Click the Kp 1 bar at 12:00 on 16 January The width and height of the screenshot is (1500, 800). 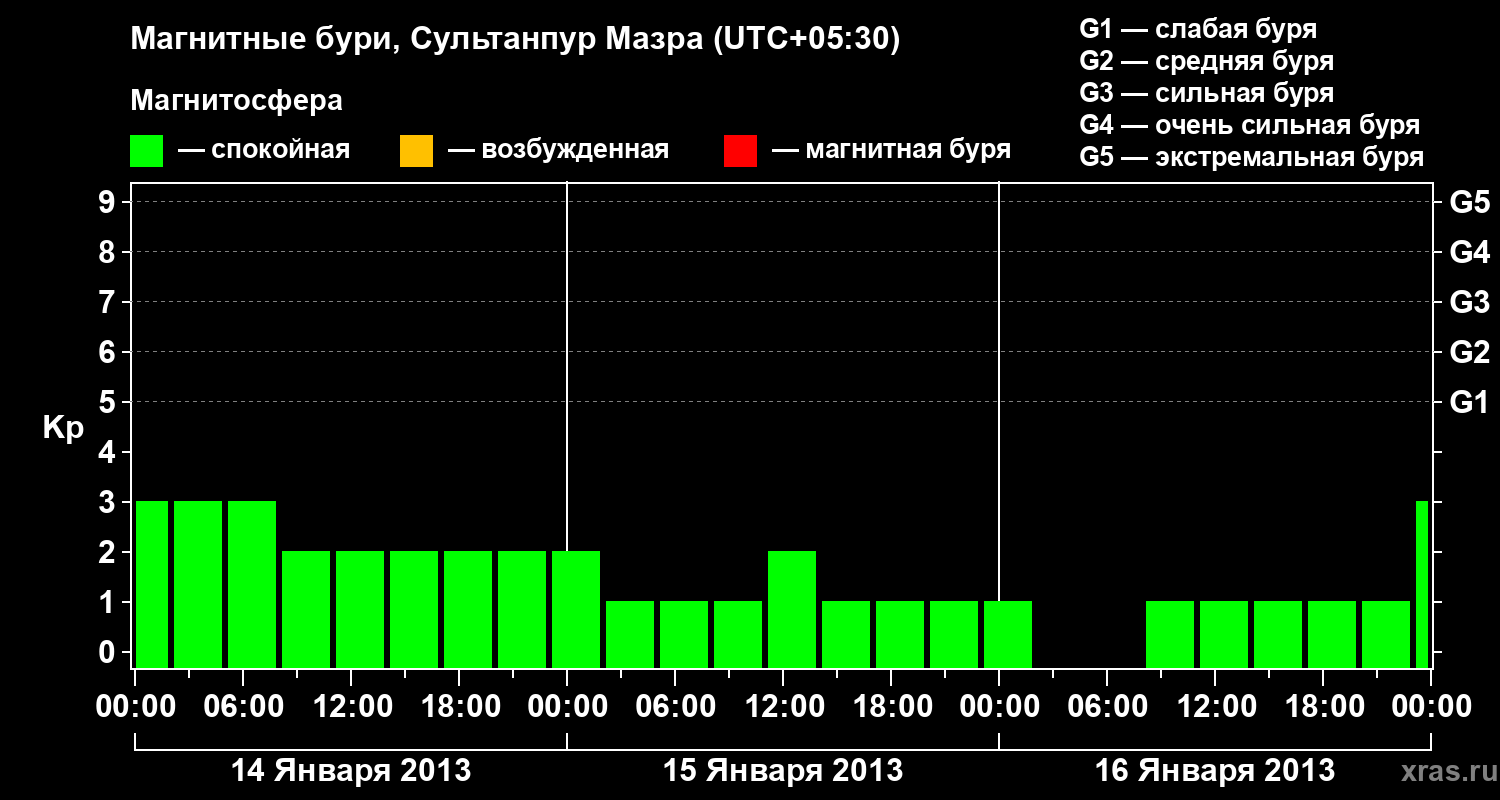click(x=1224, y=634)
